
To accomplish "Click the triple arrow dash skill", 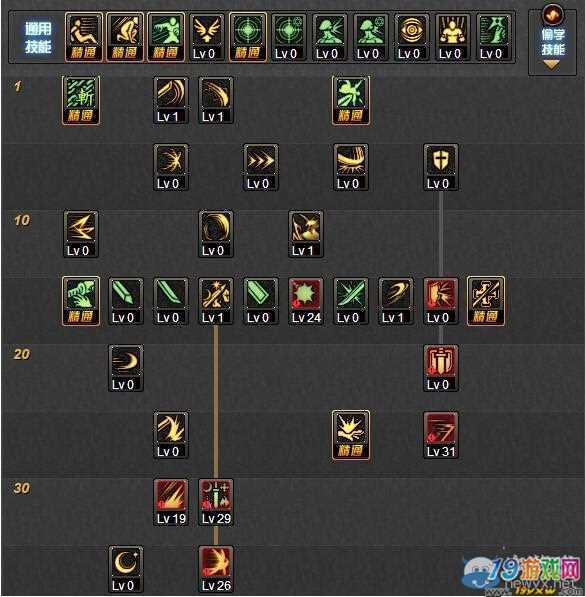I will coord(261,167).
